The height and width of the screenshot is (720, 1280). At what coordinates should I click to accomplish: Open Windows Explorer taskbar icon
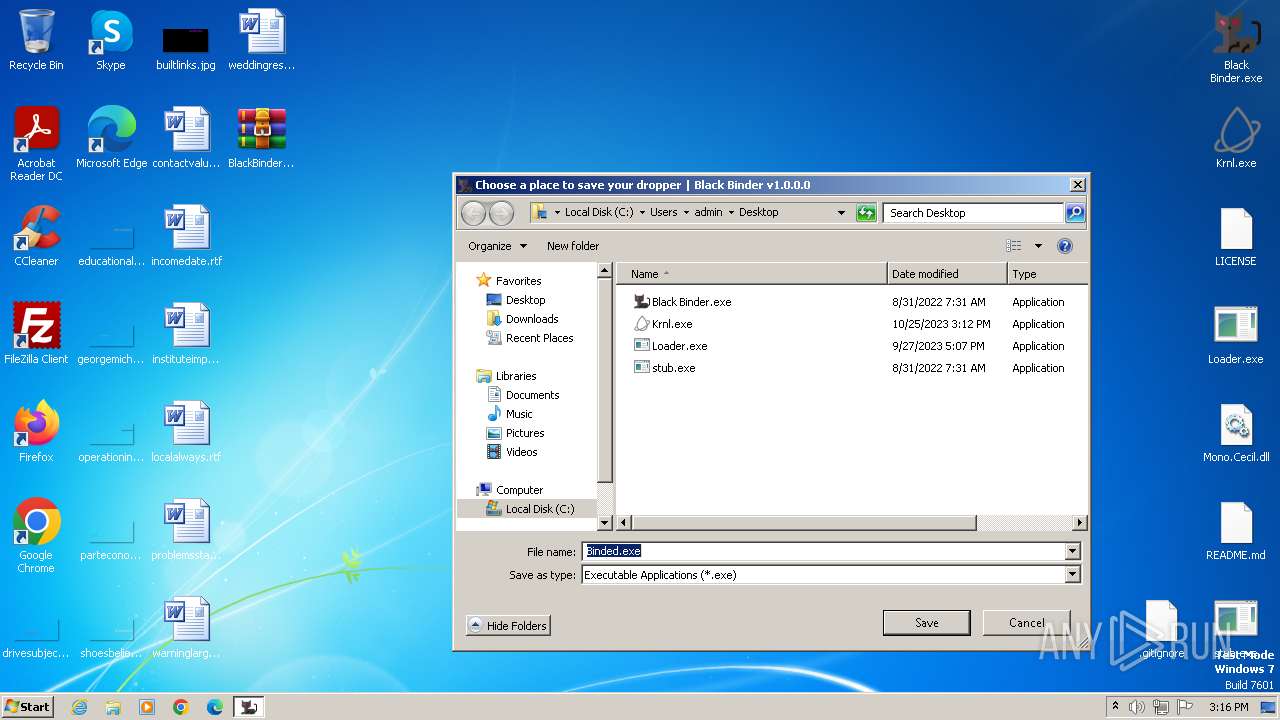(113, 707)
